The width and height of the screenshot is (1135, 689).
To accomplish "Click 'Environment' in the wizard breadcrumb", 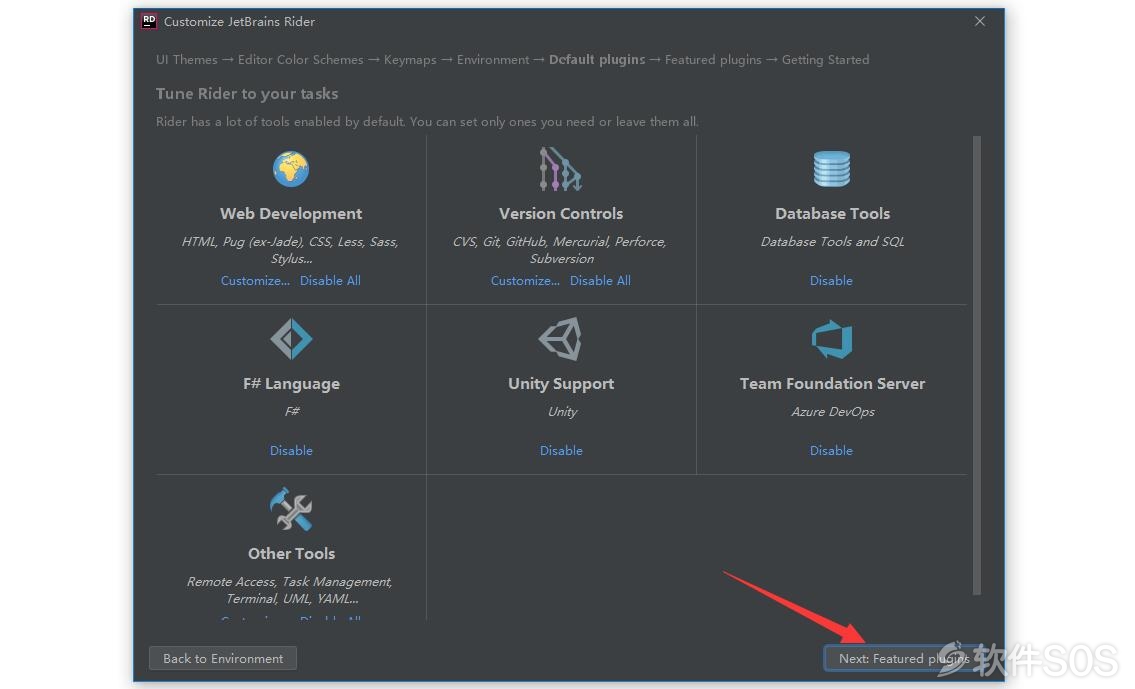I will pos(493,60).
